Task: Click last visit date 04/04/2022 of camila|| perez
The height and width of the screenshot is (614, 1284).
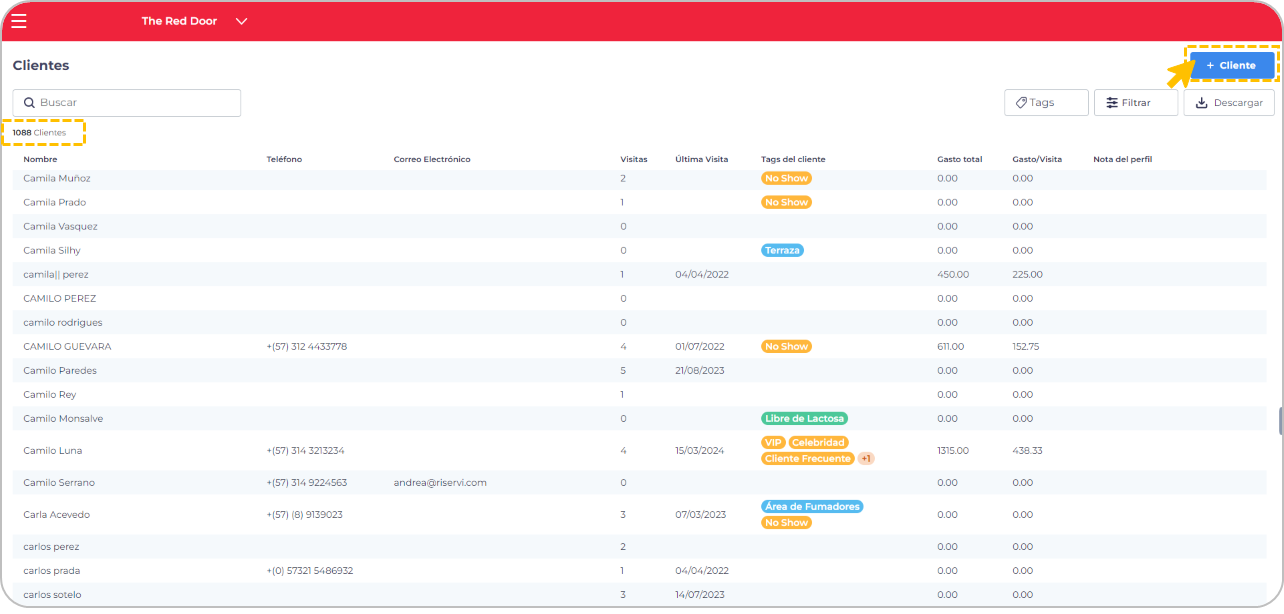Action: [702, 274]
